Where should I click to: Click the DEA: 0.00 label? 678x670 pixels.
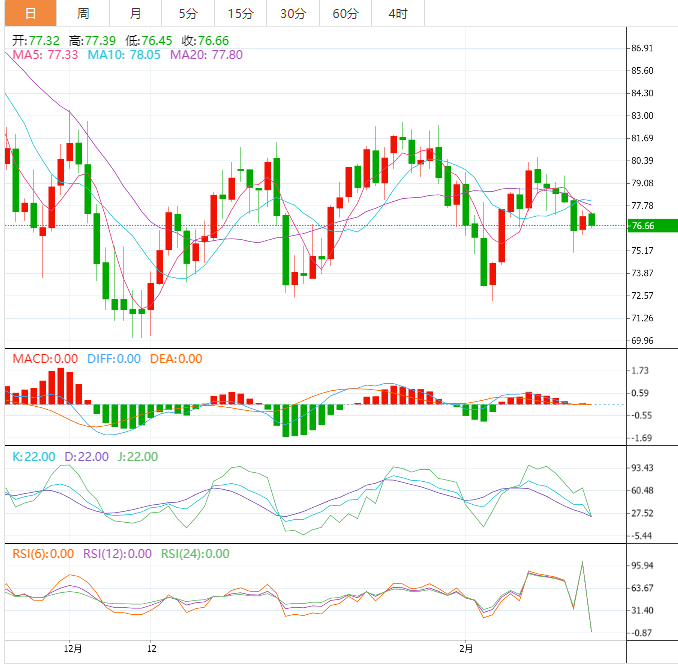[x=176, y=359]
